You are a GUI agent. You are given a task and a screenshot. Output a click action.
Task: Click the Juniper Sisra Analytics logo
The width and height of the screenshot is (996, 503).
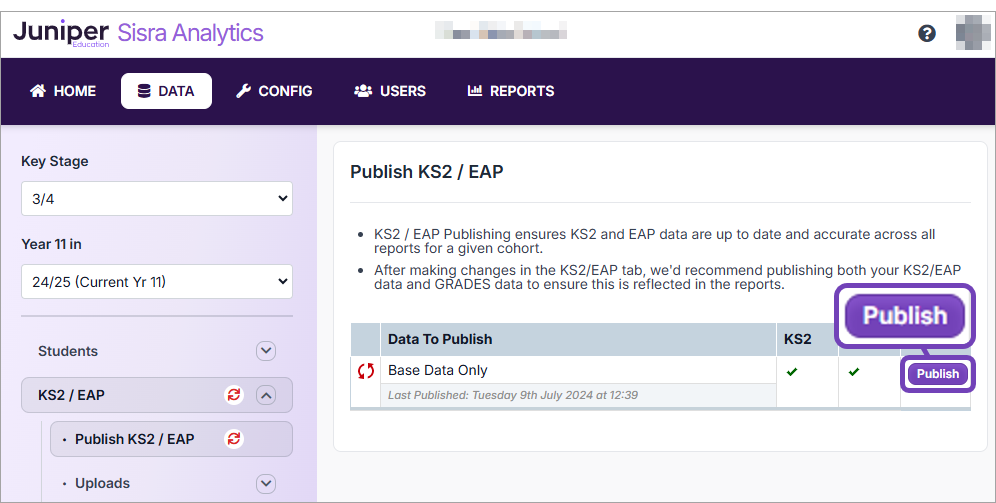(138, 33)
